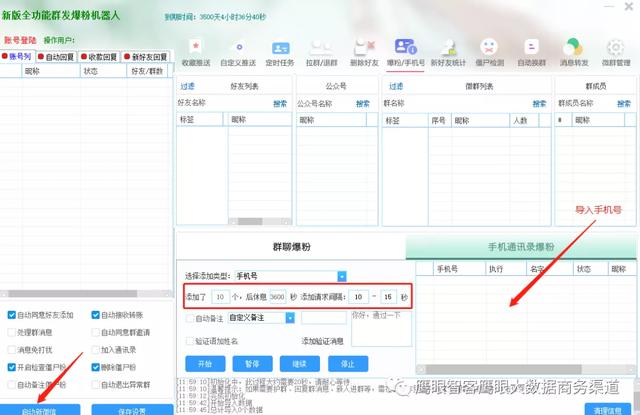
Task: Switch to 自动回复 tab
Action: pos(56,57)
